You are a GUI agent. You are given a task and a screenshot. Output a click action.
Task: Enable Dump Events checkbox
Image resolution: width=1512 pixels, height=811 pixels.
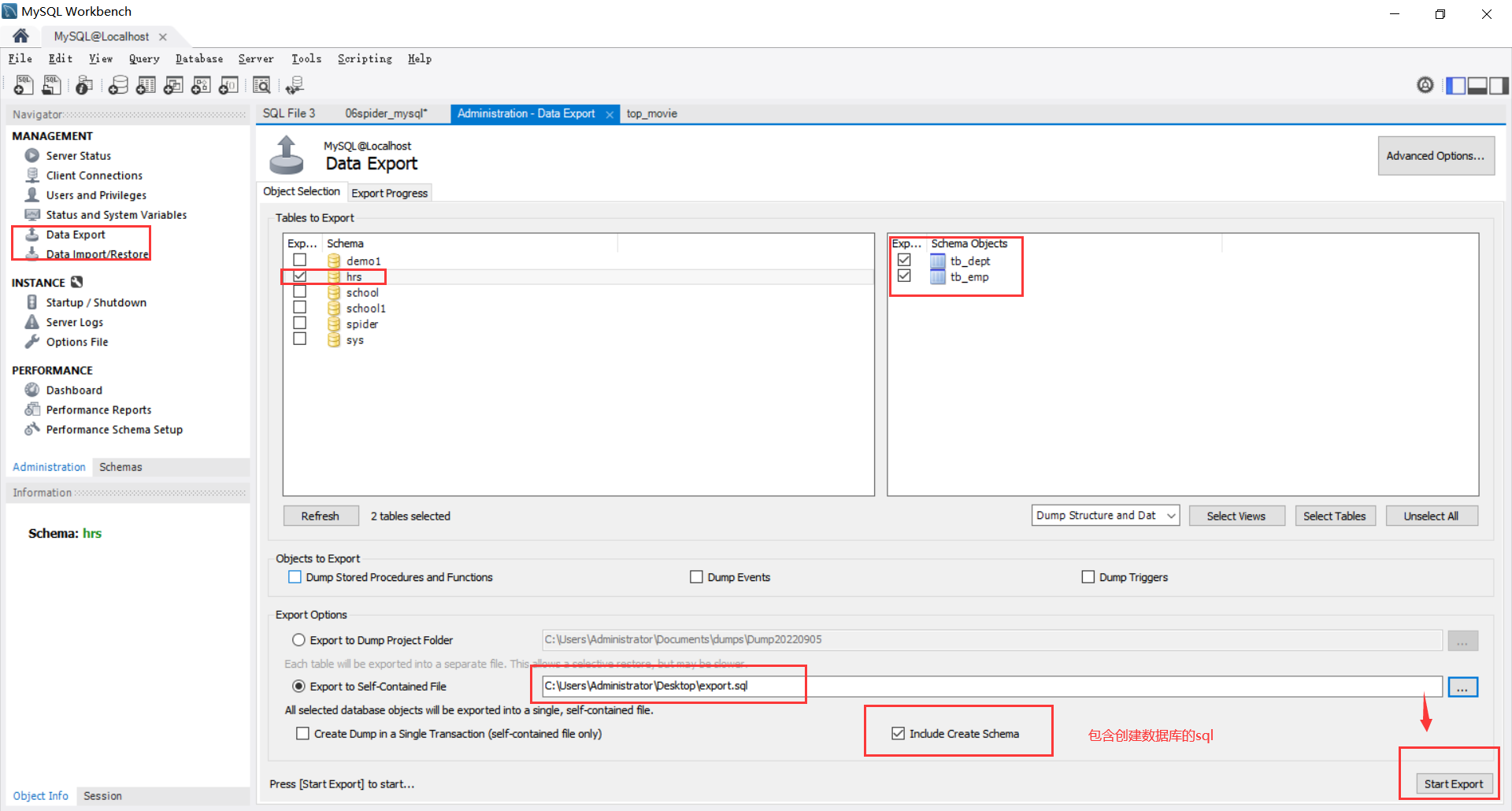(696, 577)
